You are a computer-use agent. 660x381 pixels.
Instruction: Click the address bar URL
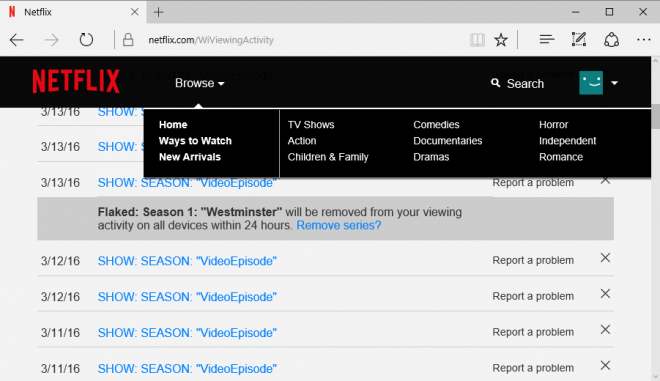pyautogui.click(x=211, y=40)
